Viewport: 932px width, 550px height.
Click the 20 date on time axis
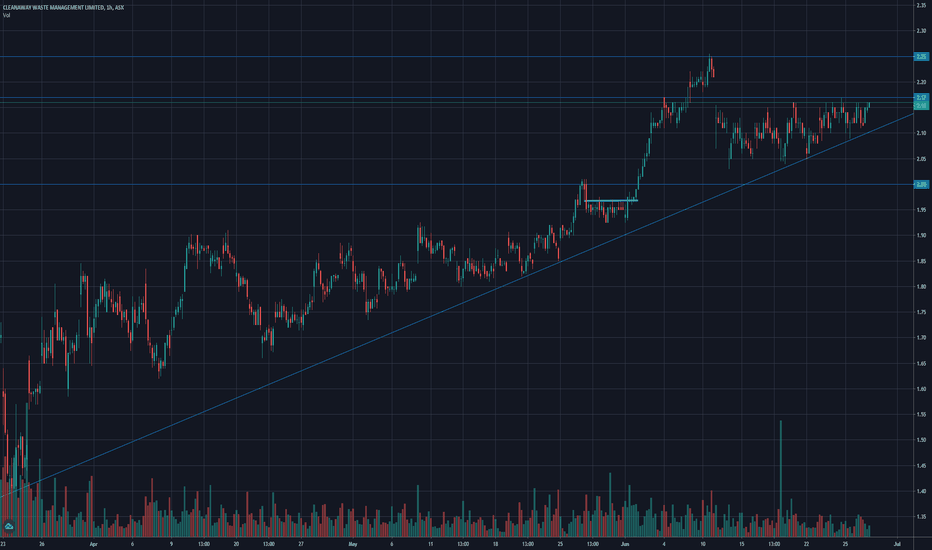tap(236, 544)
